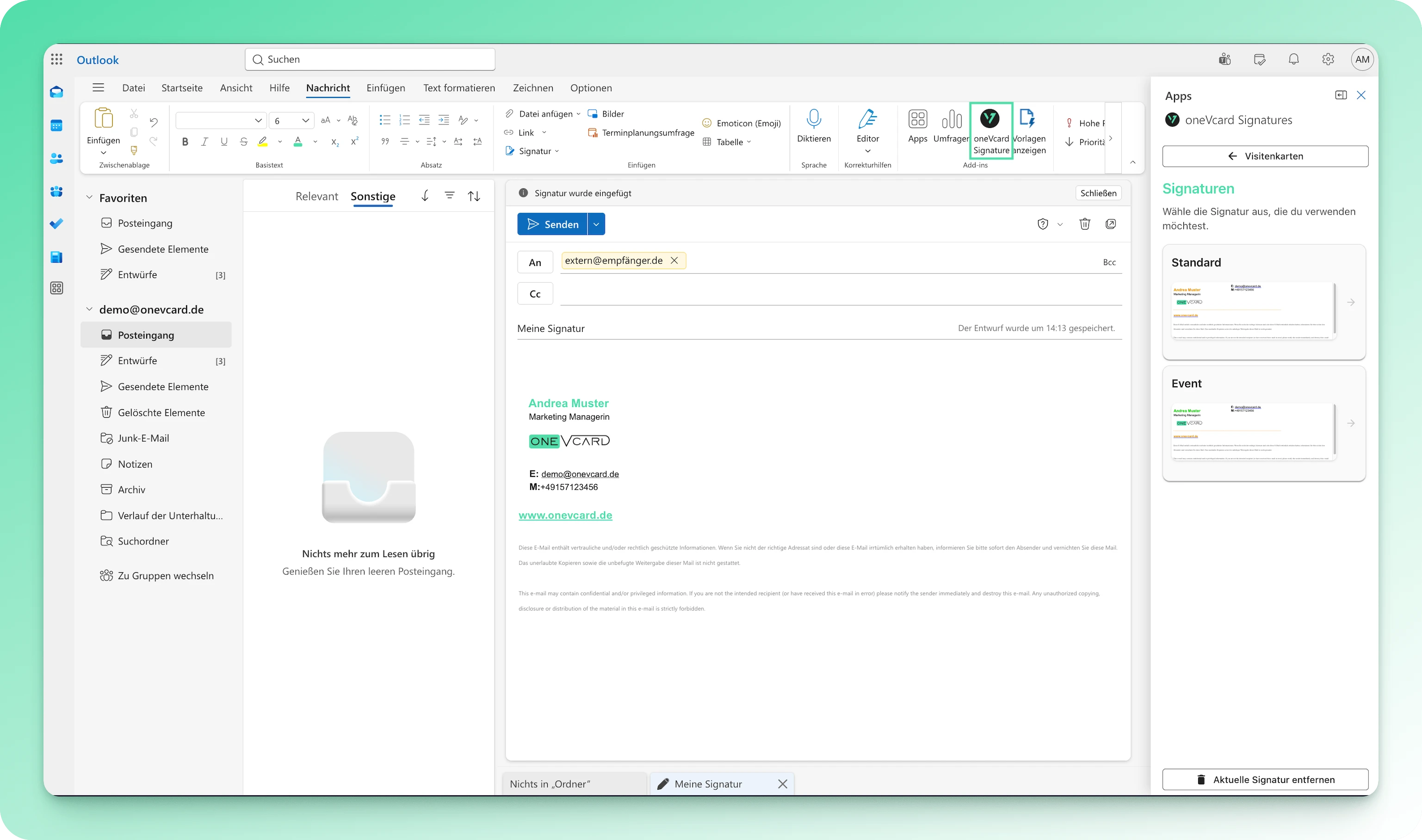Toggle strikethrough formatting
The image size is (1422, 840).
pos(243,142)
